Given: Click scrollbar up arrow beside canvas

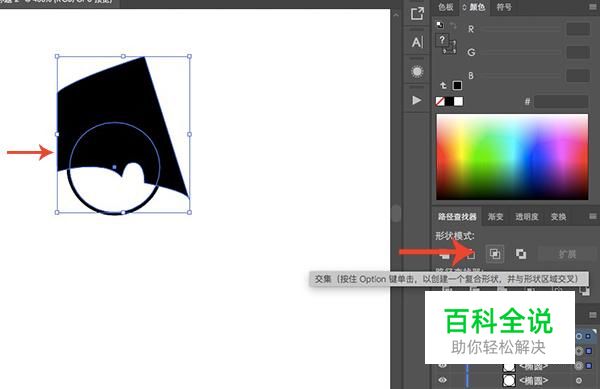Looking at the screenshot, I should coord(396,15).
